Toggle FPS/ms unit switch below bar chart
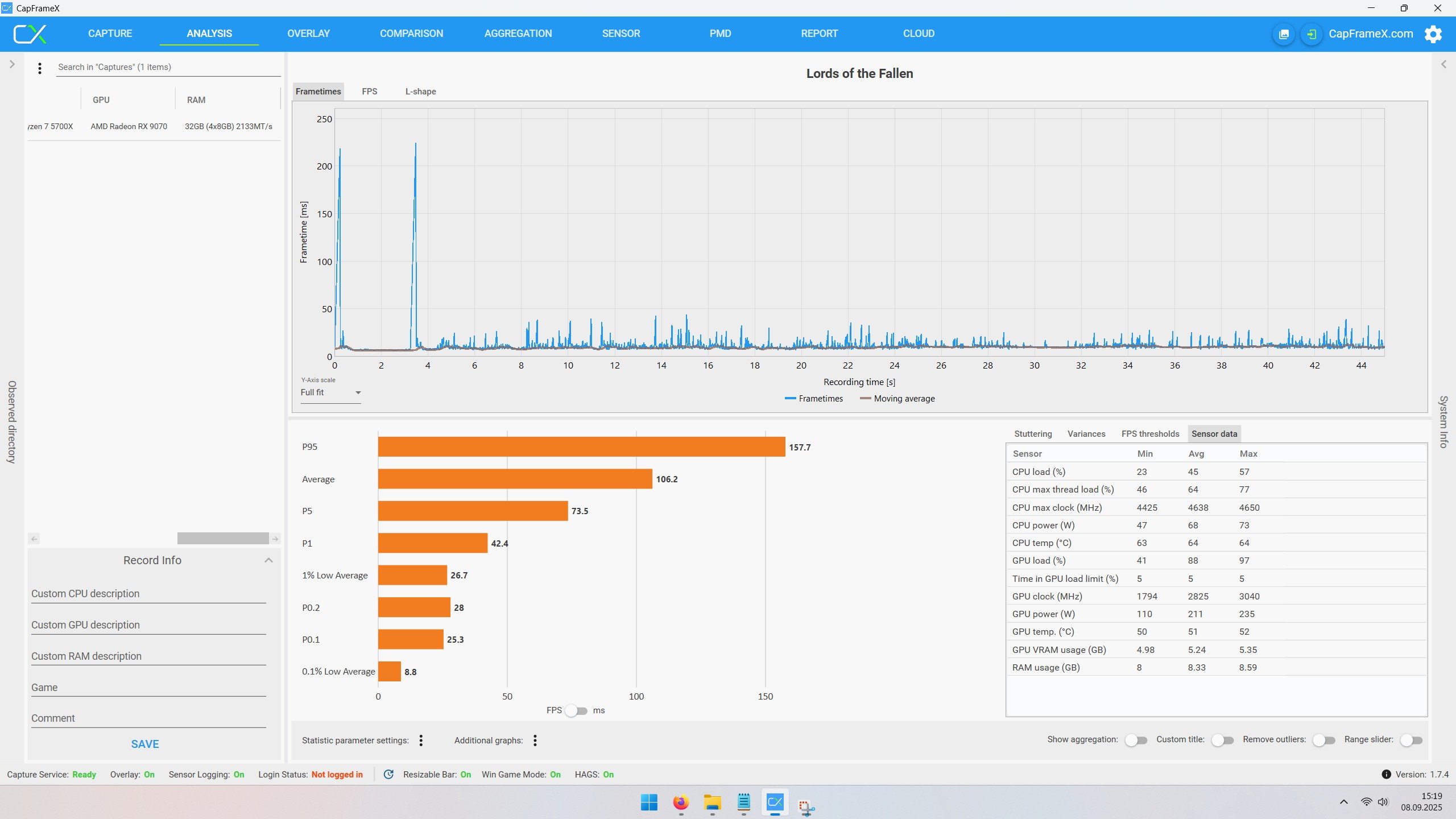The width and height of the screenshot is (1456, 819). coord(576,710)
